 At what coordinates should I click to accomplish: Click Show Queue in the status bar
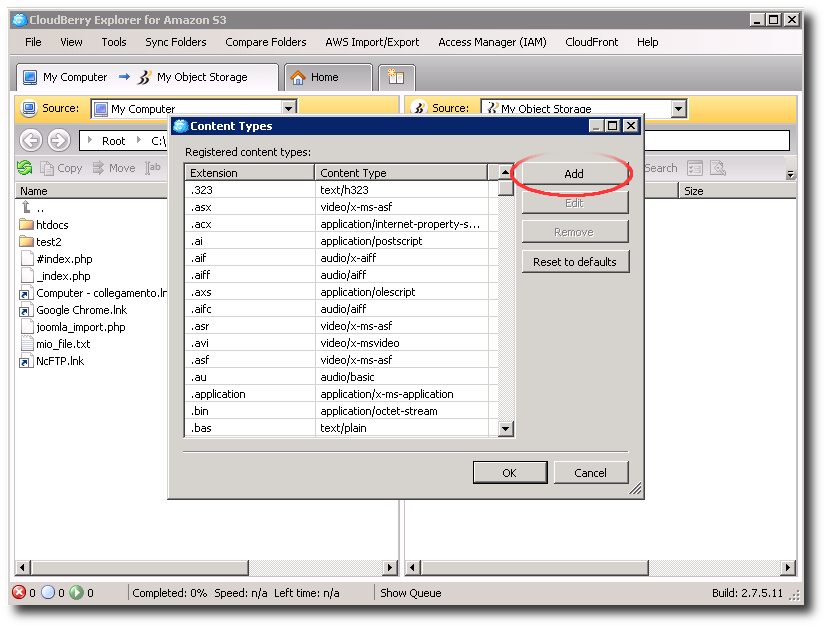pyautogui.click(x=411, y=593)
